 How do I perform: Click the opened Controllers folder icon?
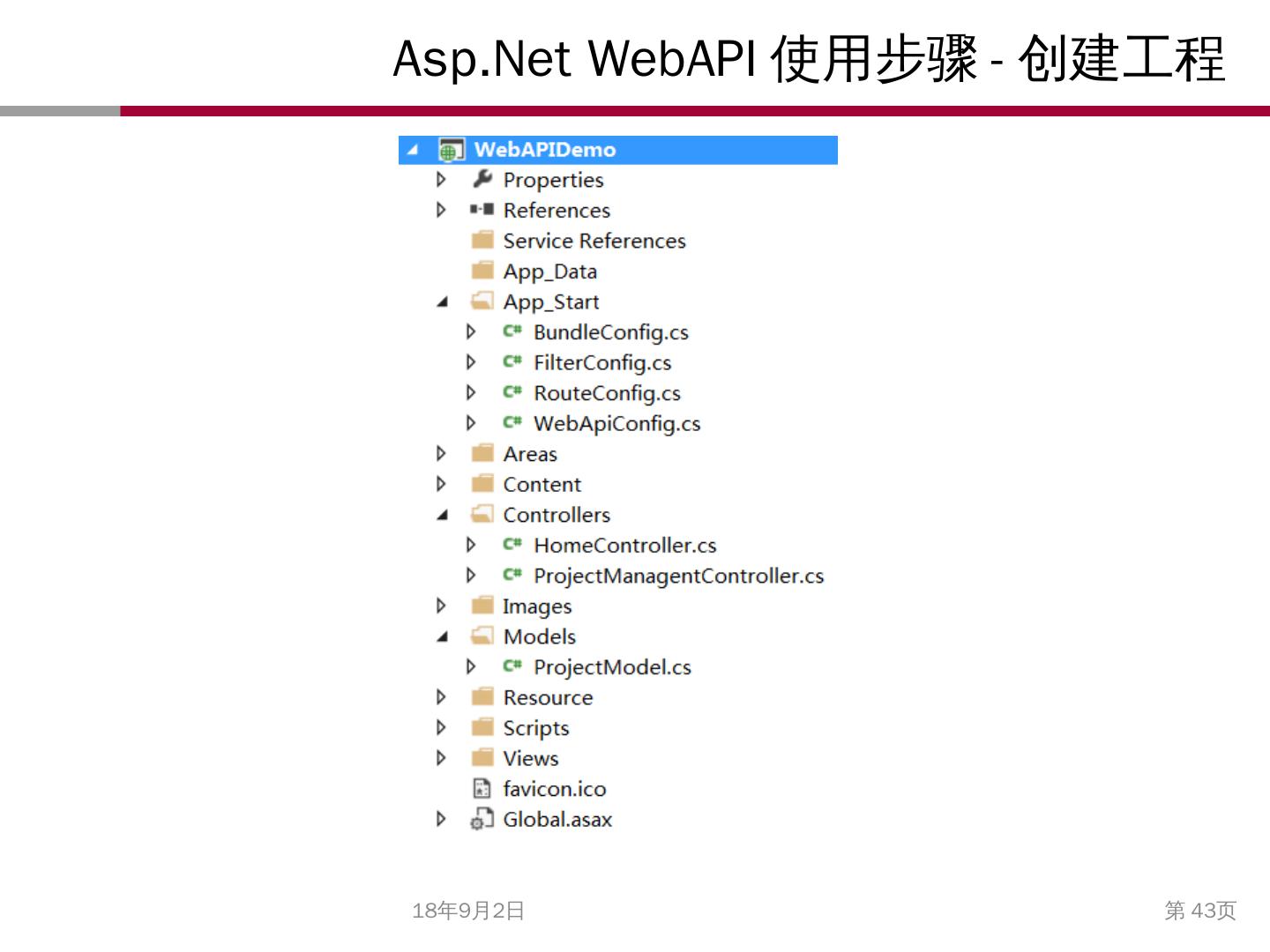(482, 514)
